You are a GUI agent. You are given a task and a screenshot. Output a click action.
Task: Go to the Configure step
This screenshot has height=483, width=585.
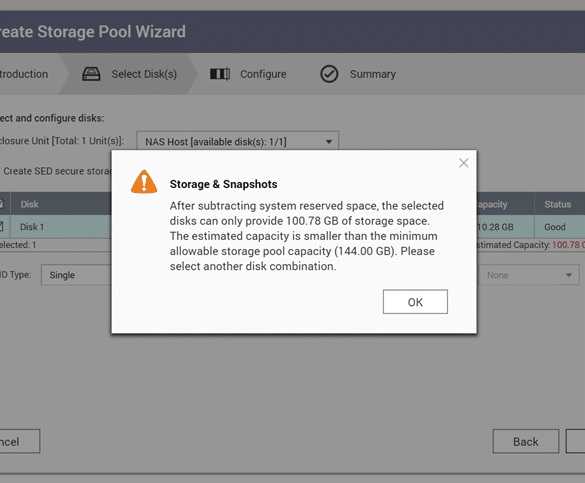[263, 74]
